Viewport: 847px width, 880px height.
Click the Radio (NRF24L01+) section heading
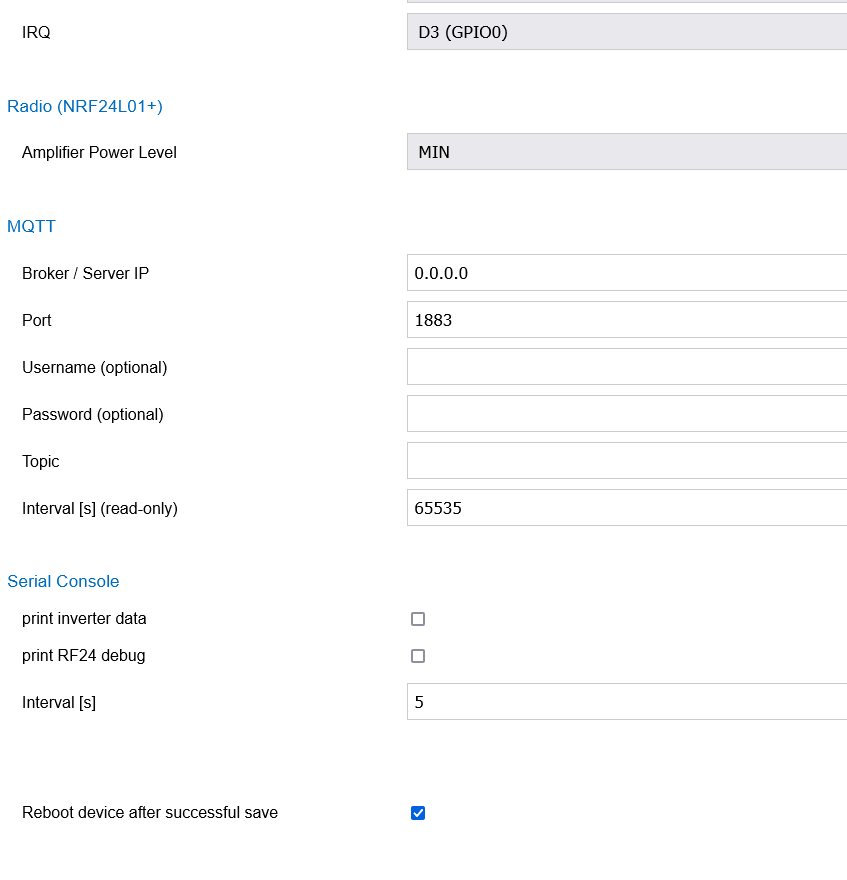click(x=85, y=106)
